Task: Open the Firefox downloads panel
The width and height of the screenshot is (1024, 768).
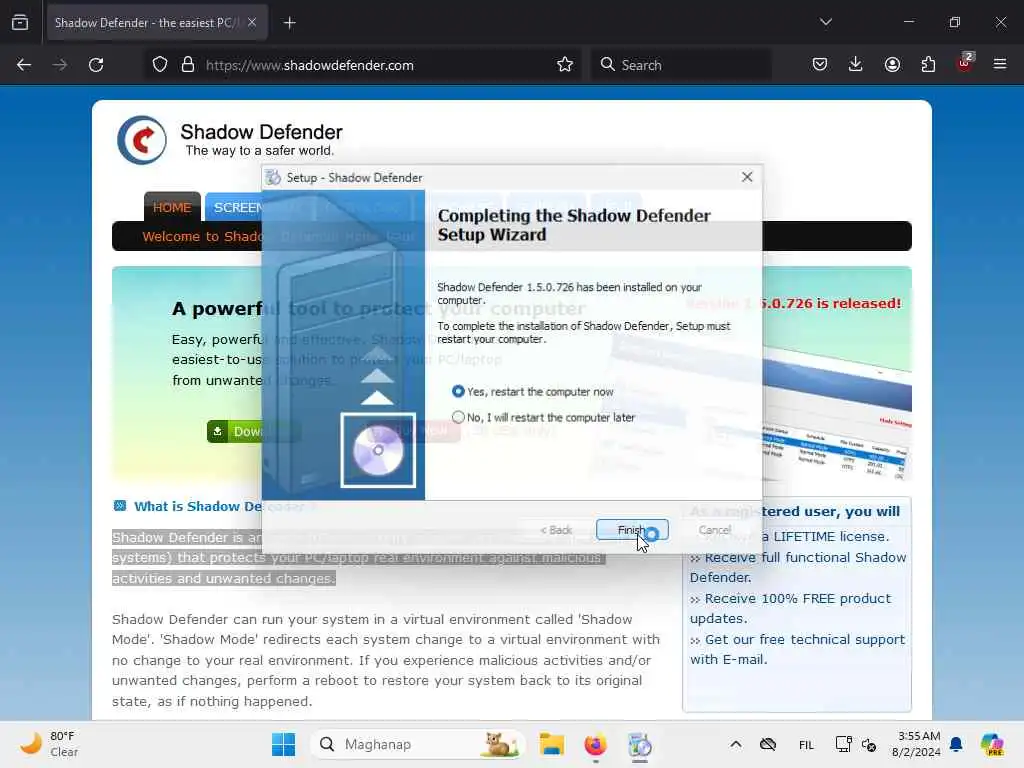Action: click(x=856, y=64)
